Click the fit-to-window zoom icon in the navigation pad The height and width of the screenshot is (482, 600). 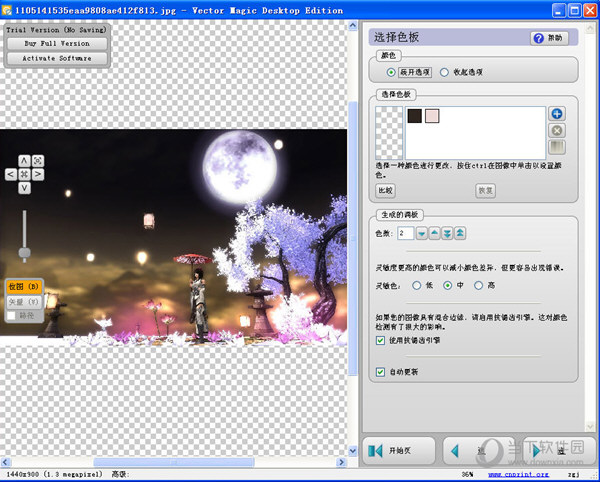click(38, 161)
